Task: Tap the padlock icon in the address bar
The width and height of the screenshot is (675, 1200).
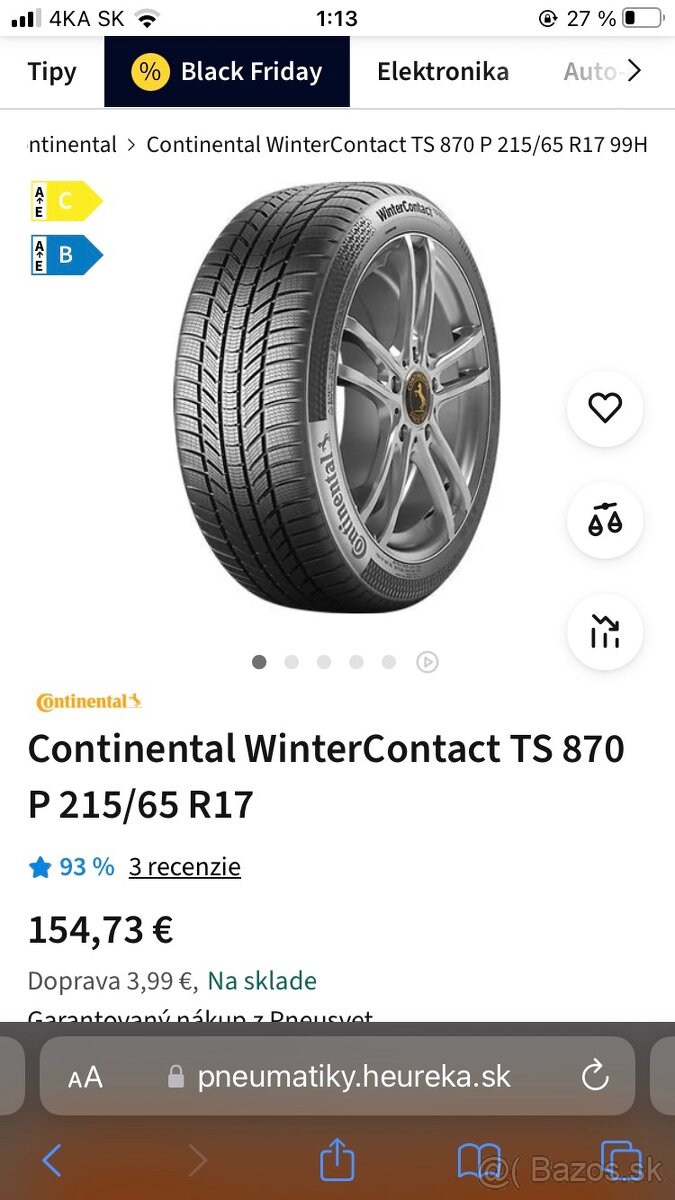Action: click(175, 1077)
